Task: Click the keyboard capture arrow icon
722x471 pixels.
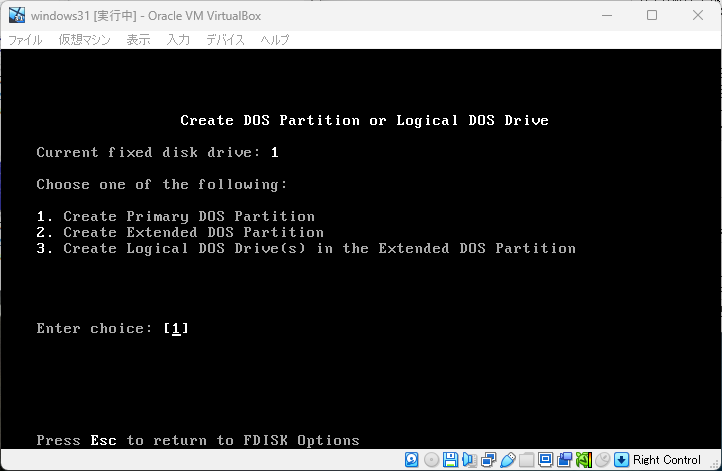Action: [x=622, y=459]
